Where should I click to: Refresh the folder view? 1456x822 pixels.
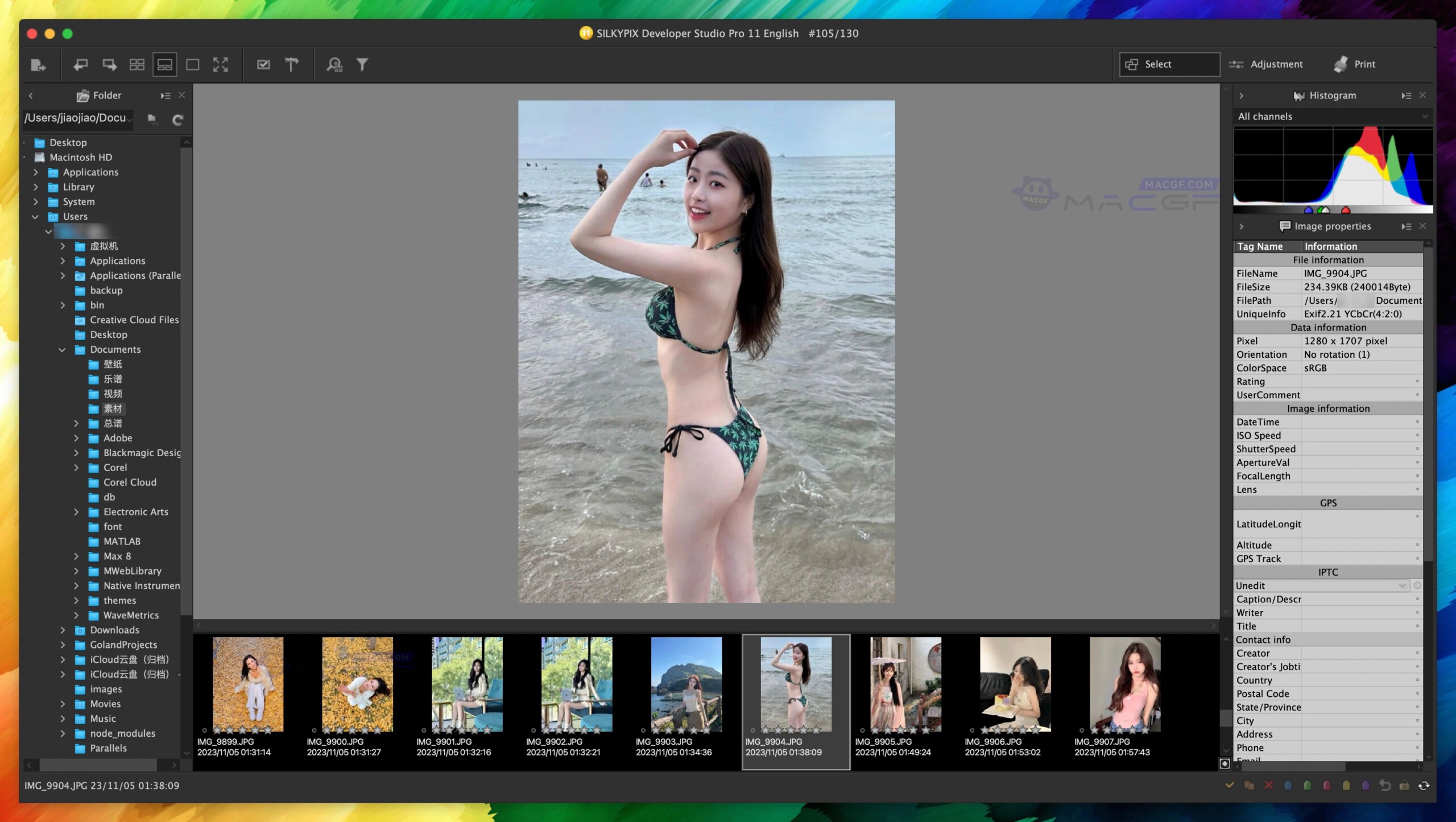177,119
